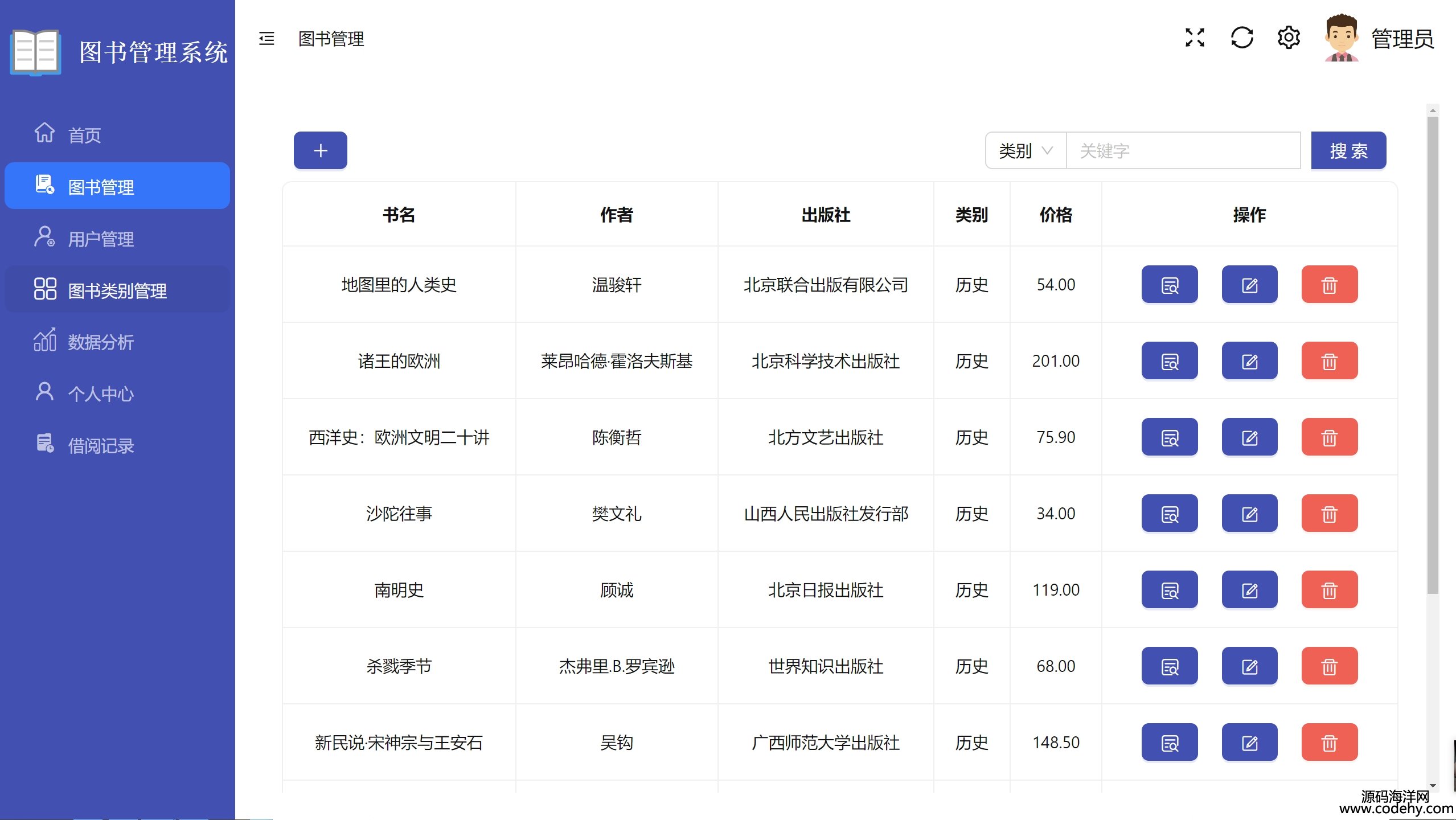1456x820 pixels.
Task: Click author cell 吴钩
Action: [616, 742]
